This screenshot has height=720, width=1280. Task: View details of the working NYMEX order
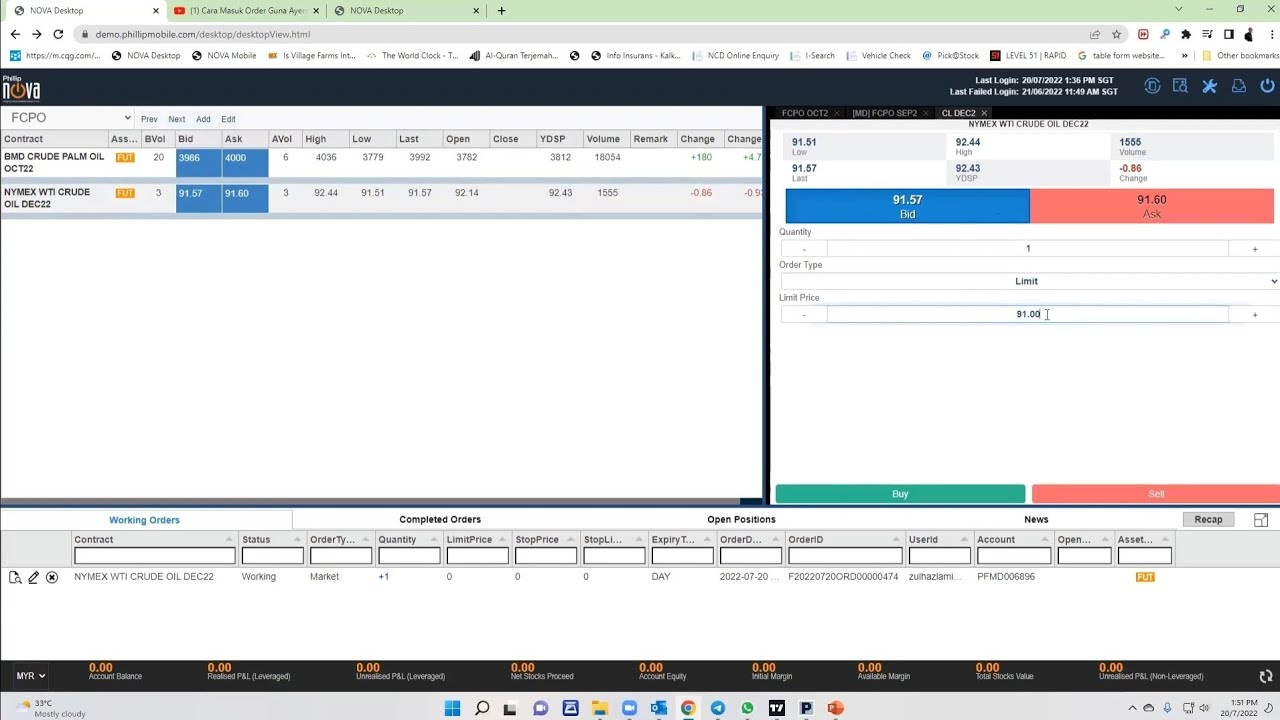pos(15,577)
